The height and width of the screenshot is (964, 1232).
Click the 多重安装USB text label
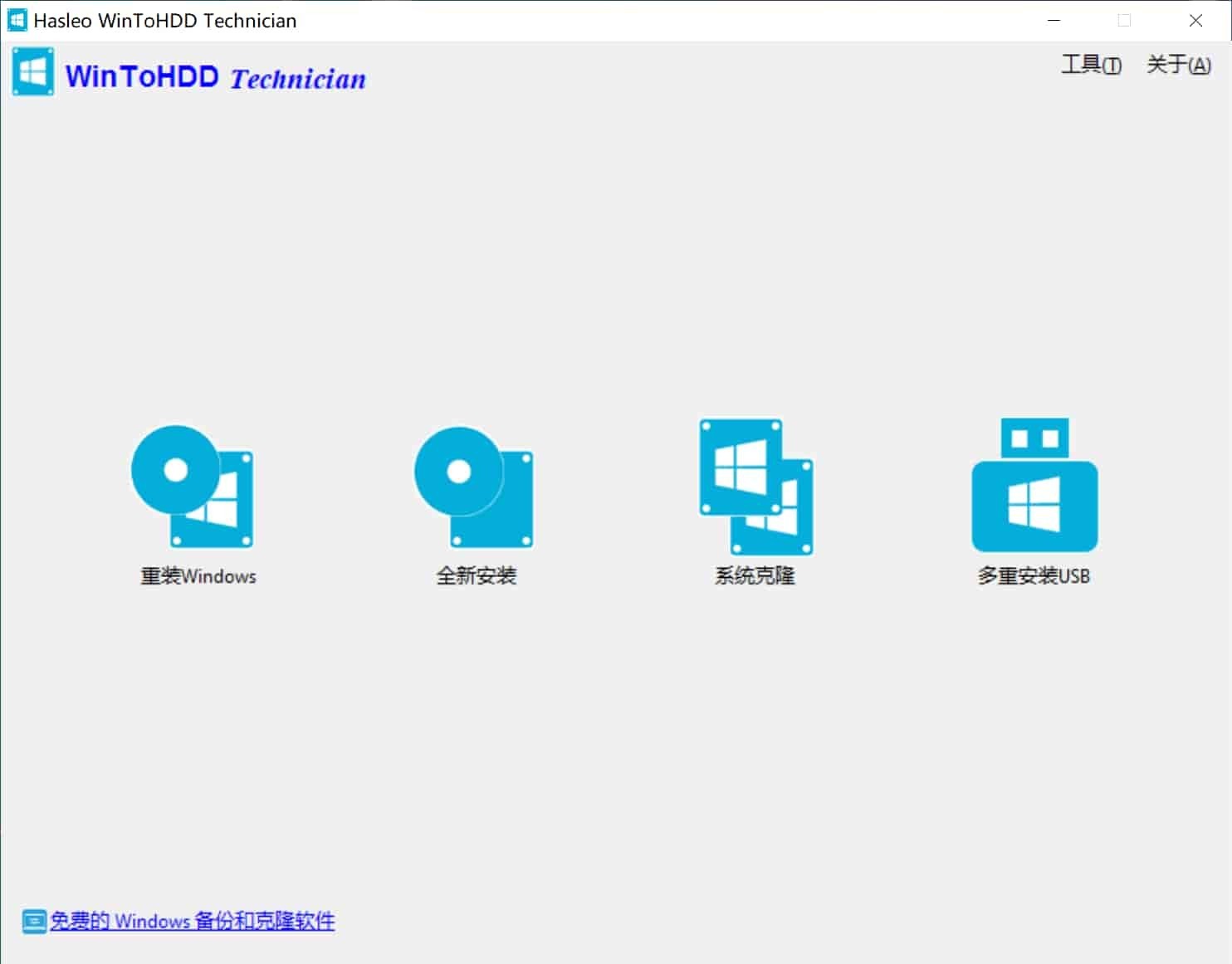pos(1034,576)
